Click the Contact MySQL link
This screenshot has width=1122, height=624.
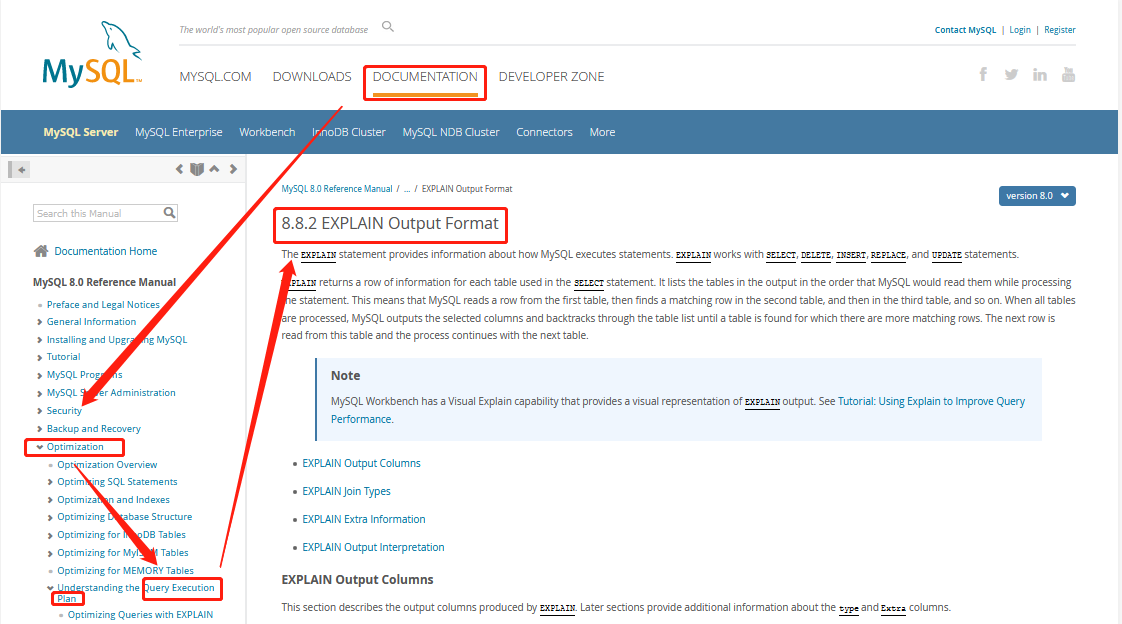[965, 30]
